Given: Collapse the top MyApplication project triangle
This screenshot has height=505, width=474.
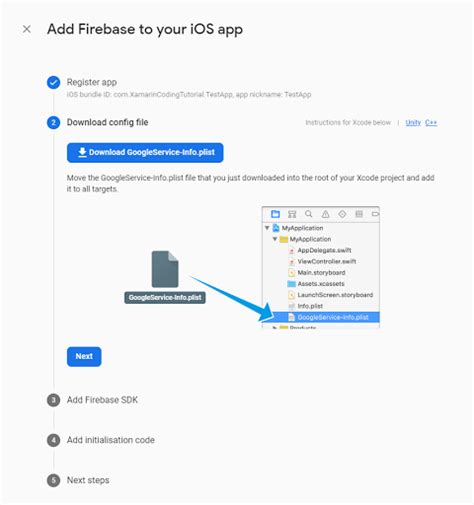Looking at the screenshot, I should tap(267, 228).
